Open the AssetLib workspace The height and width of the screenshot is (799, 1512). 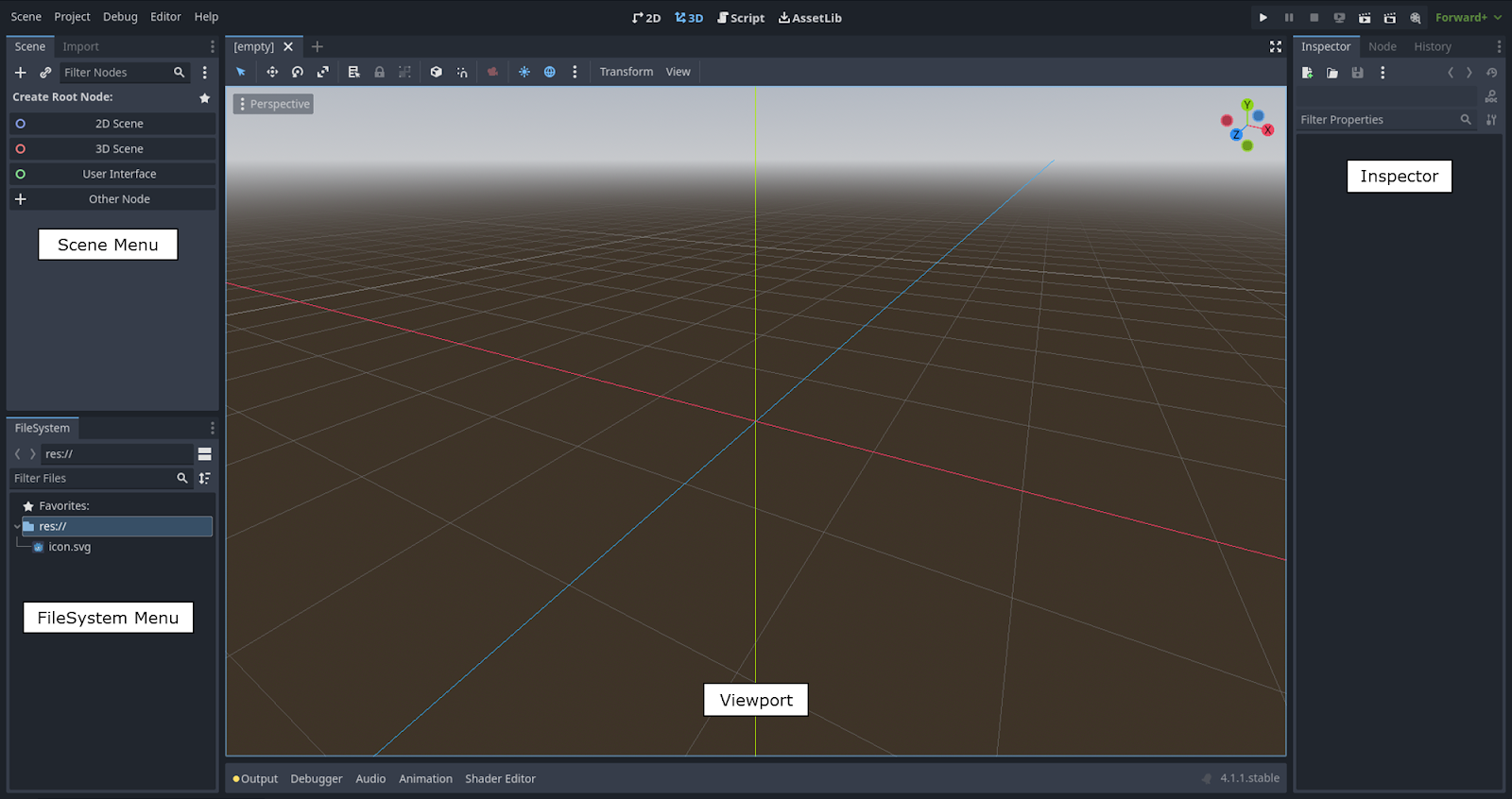(x=810, y=18)
